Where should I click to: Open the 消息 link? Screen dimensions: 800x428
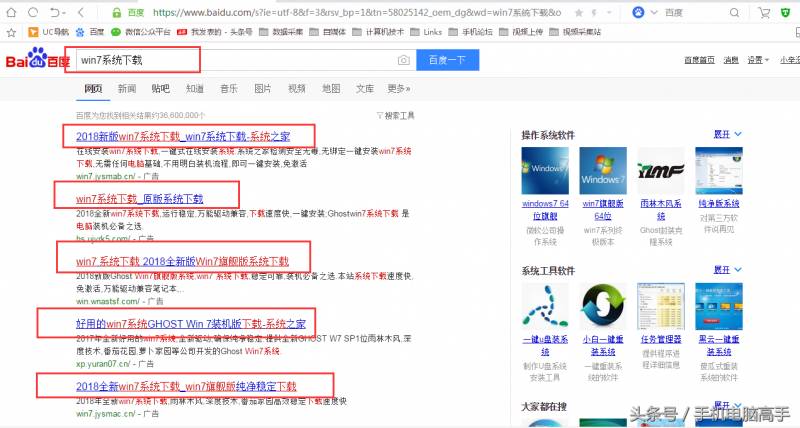click(731, 60)
